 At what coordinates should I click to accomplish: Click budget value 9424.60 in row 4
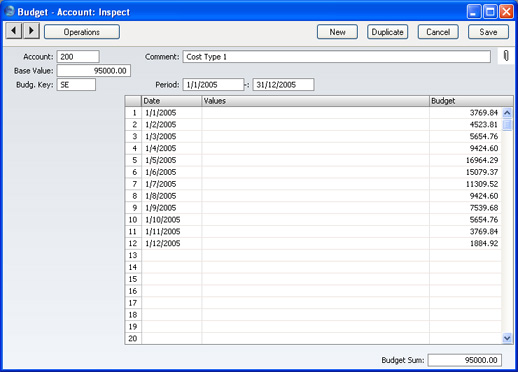coord(465,148)
